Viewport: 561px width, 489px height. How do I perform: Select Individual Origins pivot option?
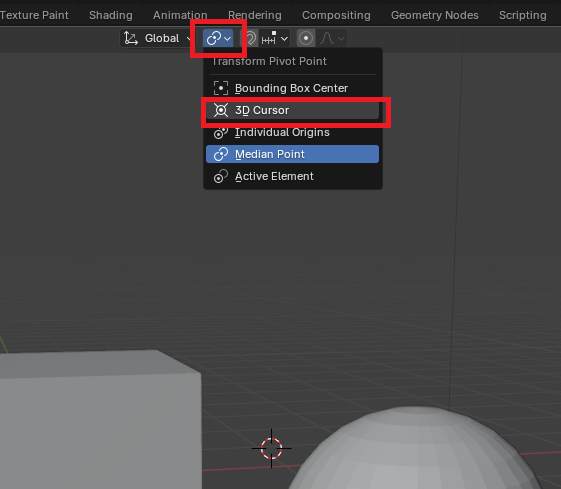tap(292, 132)
